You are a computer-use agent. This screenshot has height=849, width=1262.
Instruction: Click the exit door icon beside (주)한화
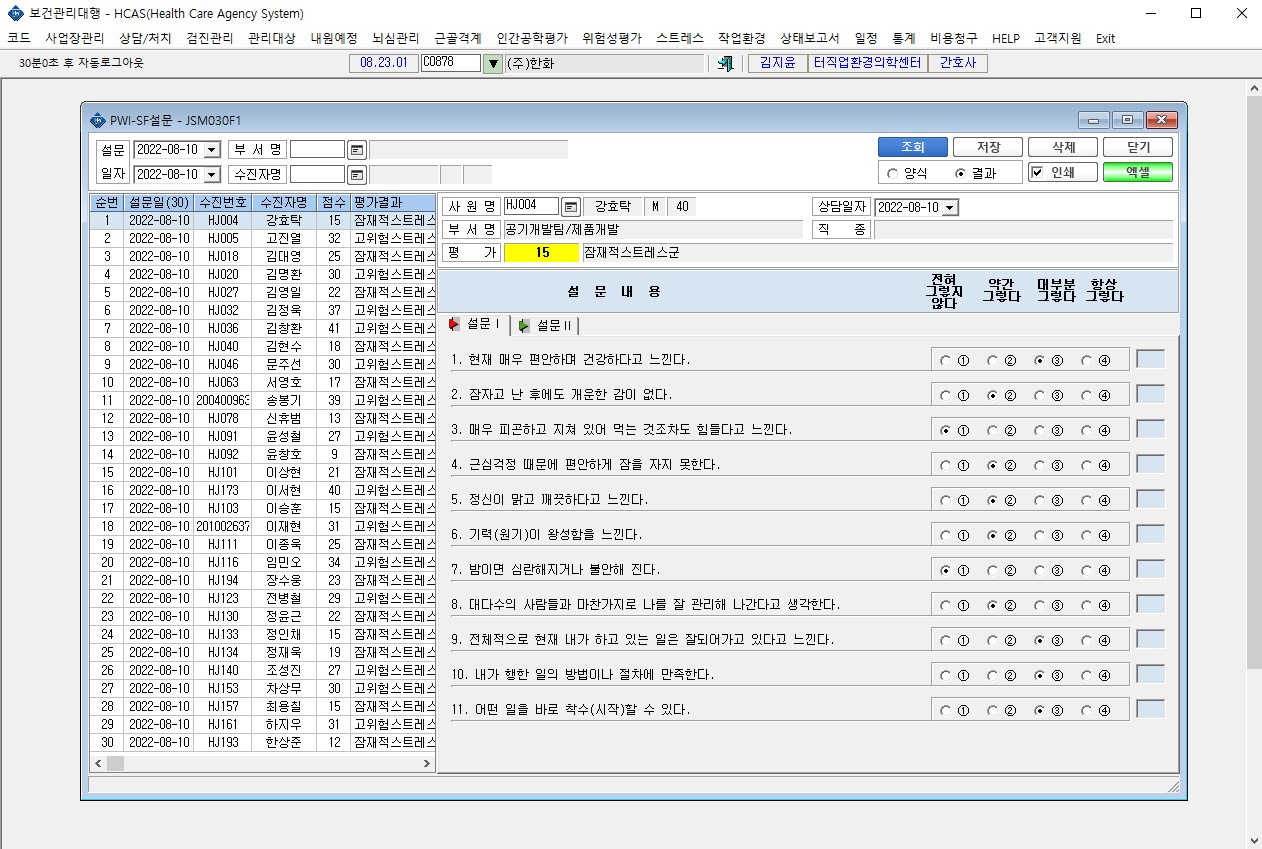pos(726,63)
